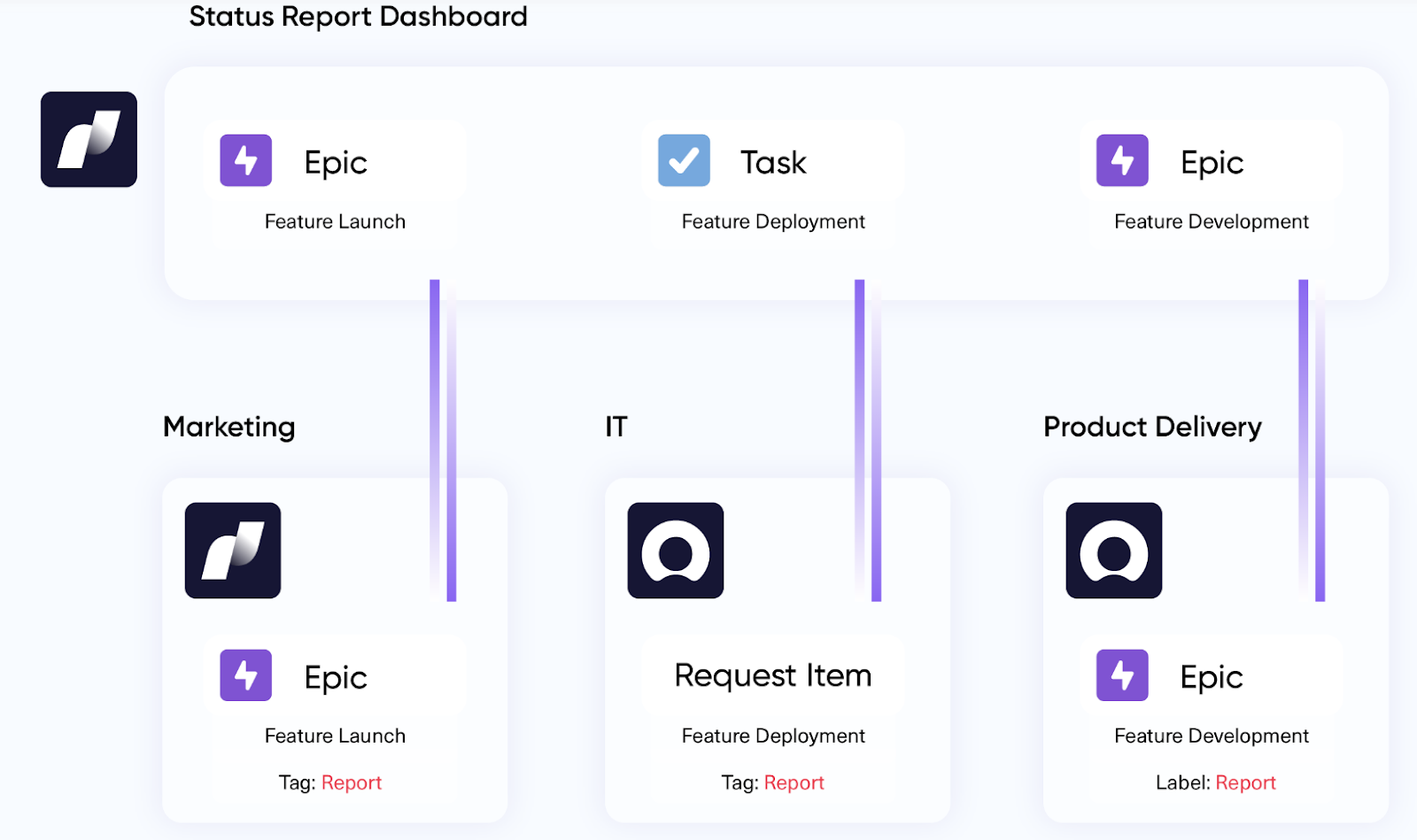Click the Epic label in the Product Delivery card

pos(1212,678)
